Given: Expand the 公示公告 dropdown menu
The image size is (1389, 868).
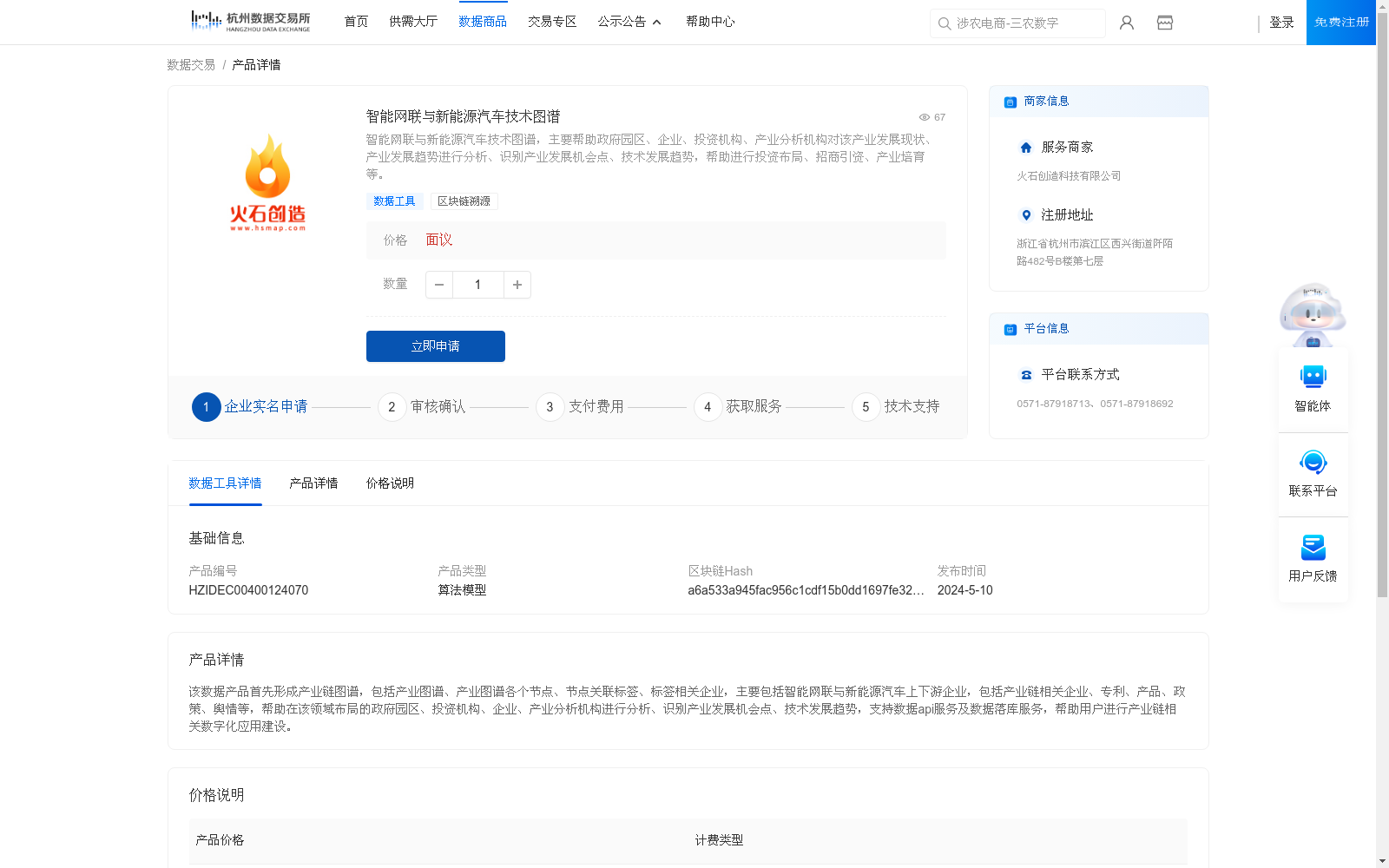Looking at the screenshot, I should pyautogui.click(x=629, y=22).
